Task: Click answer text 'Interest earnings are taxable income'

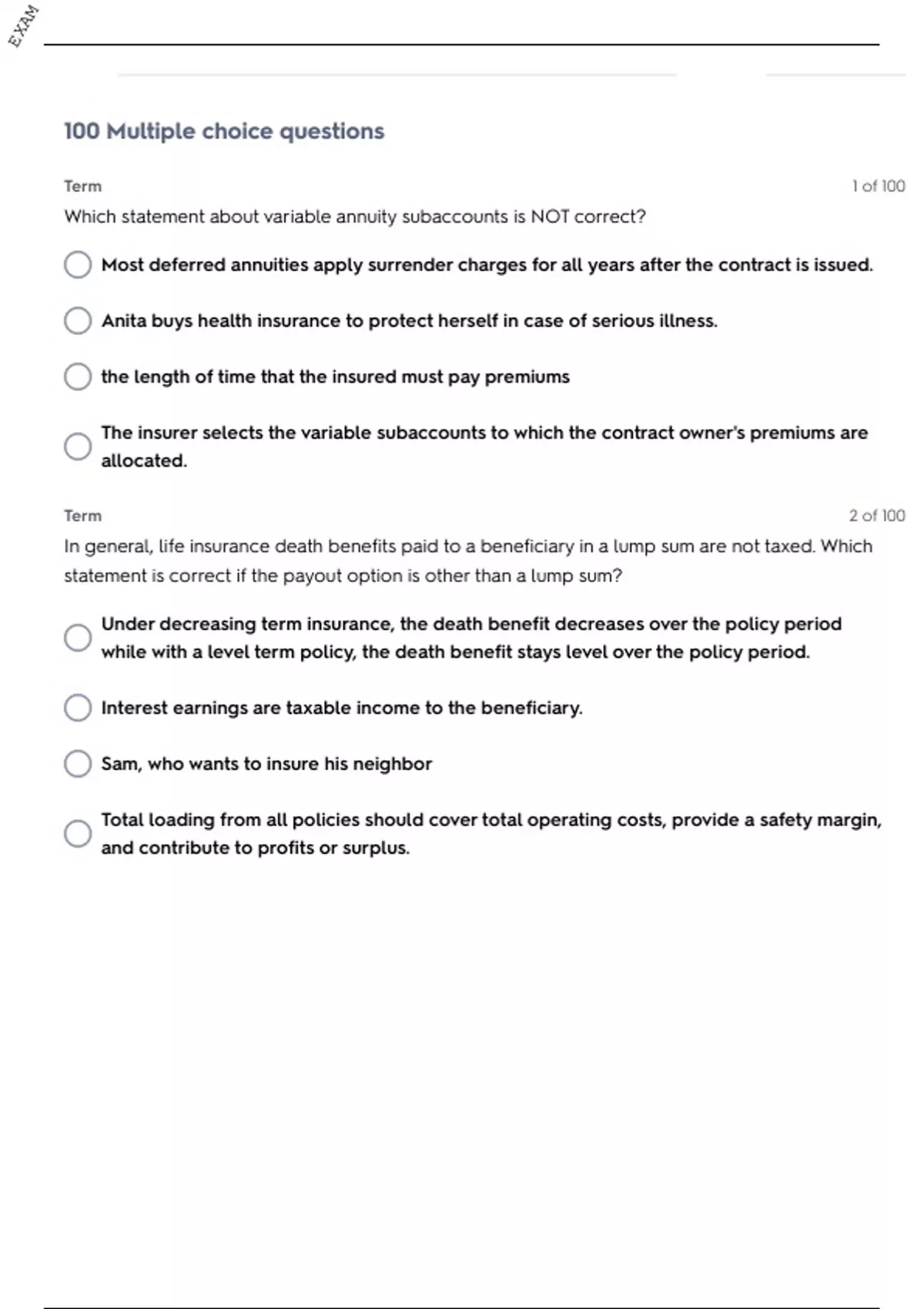Action: [x=342, y=708]
